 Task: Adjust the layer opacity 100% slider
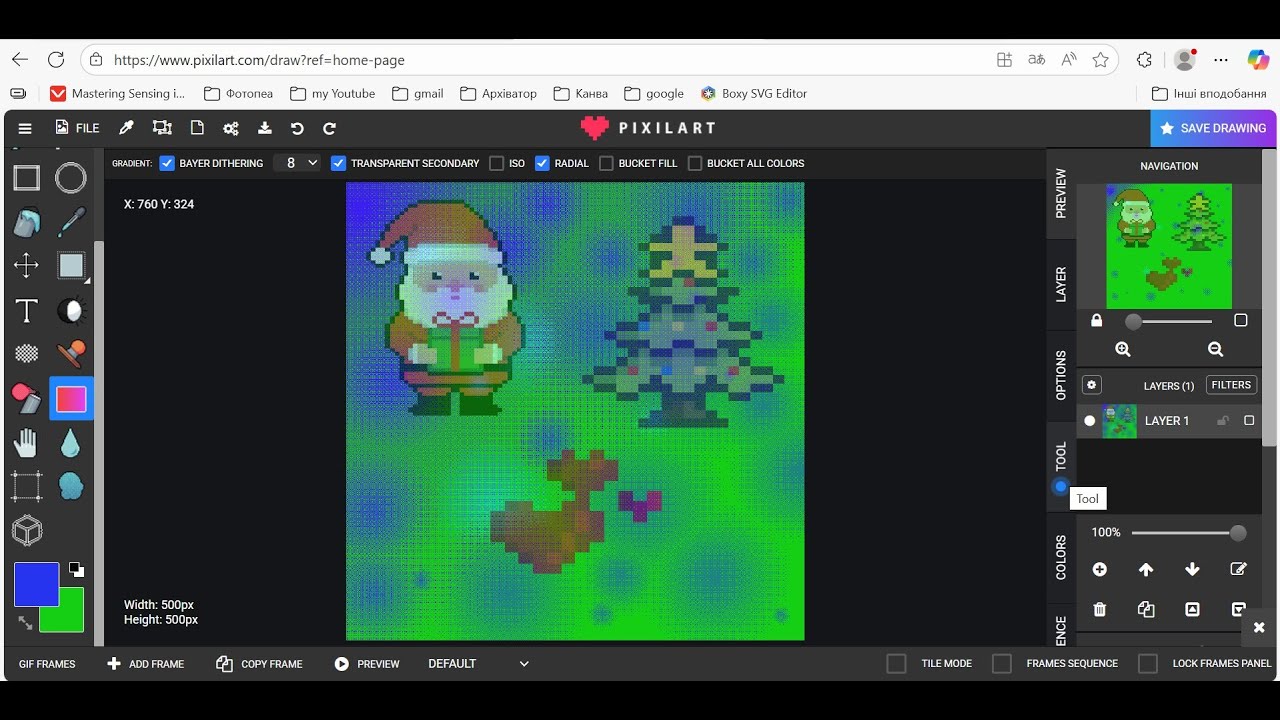(x=1189, y=533)
